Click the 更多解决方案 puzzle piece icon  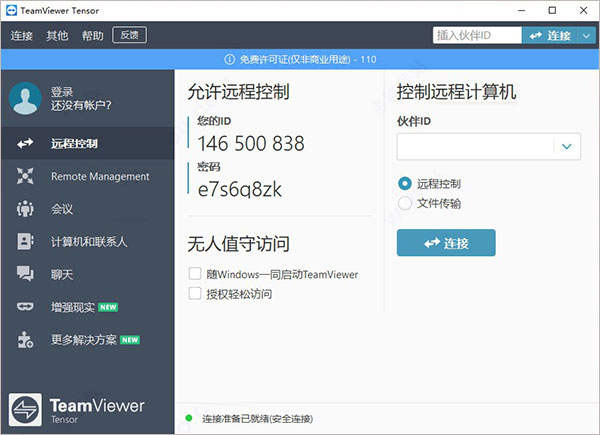click(x=25, y=340)
